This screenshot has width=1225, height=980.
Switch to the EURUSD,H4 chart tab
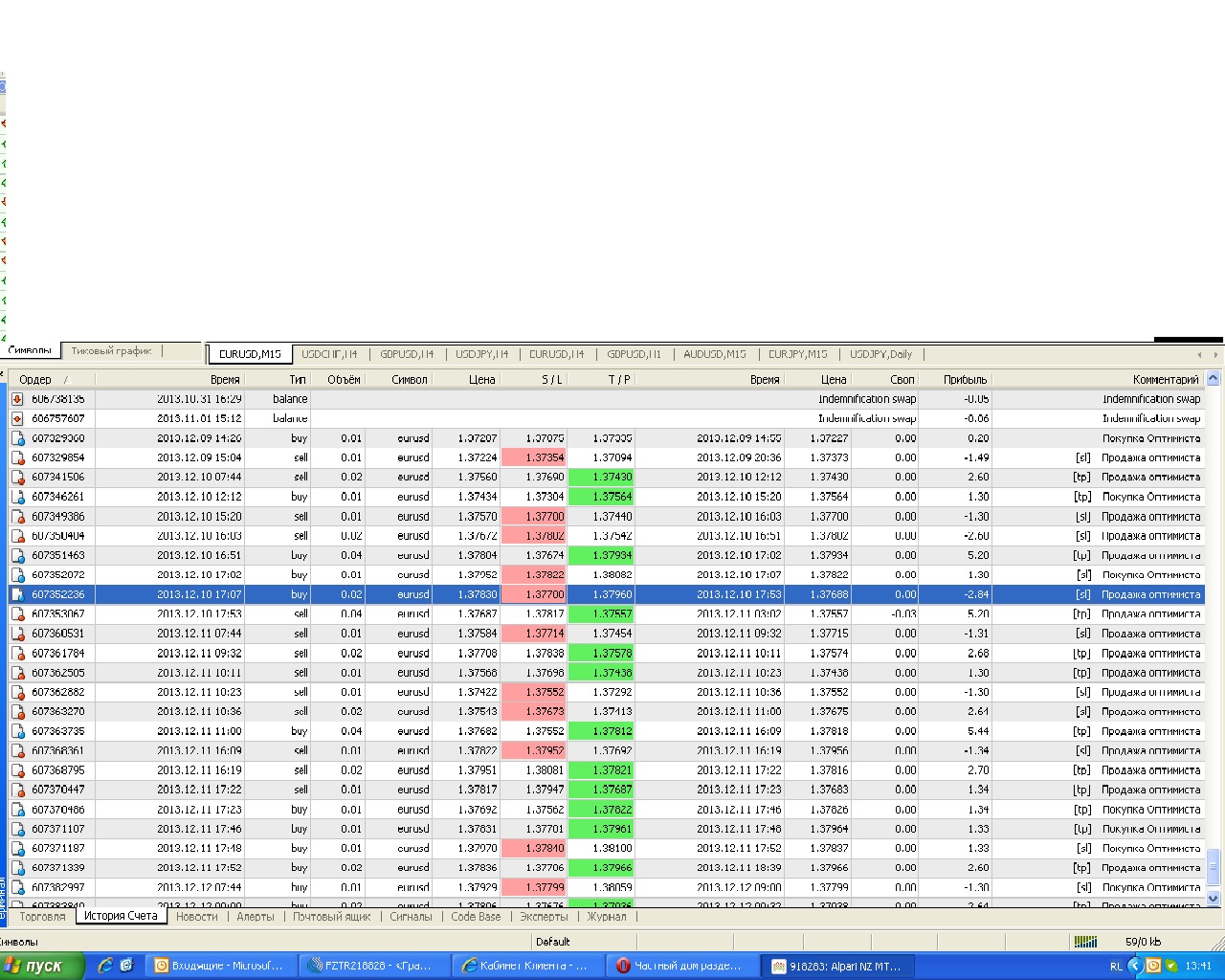click(557, 354)
